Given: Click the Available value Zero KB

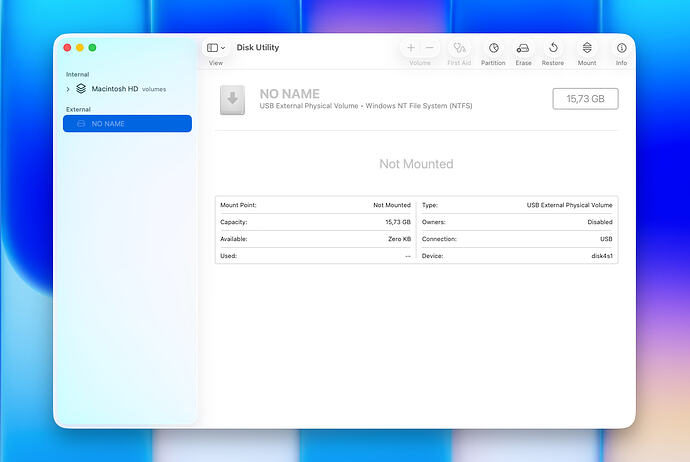Looking at the screenshot, I should (399, 239).
